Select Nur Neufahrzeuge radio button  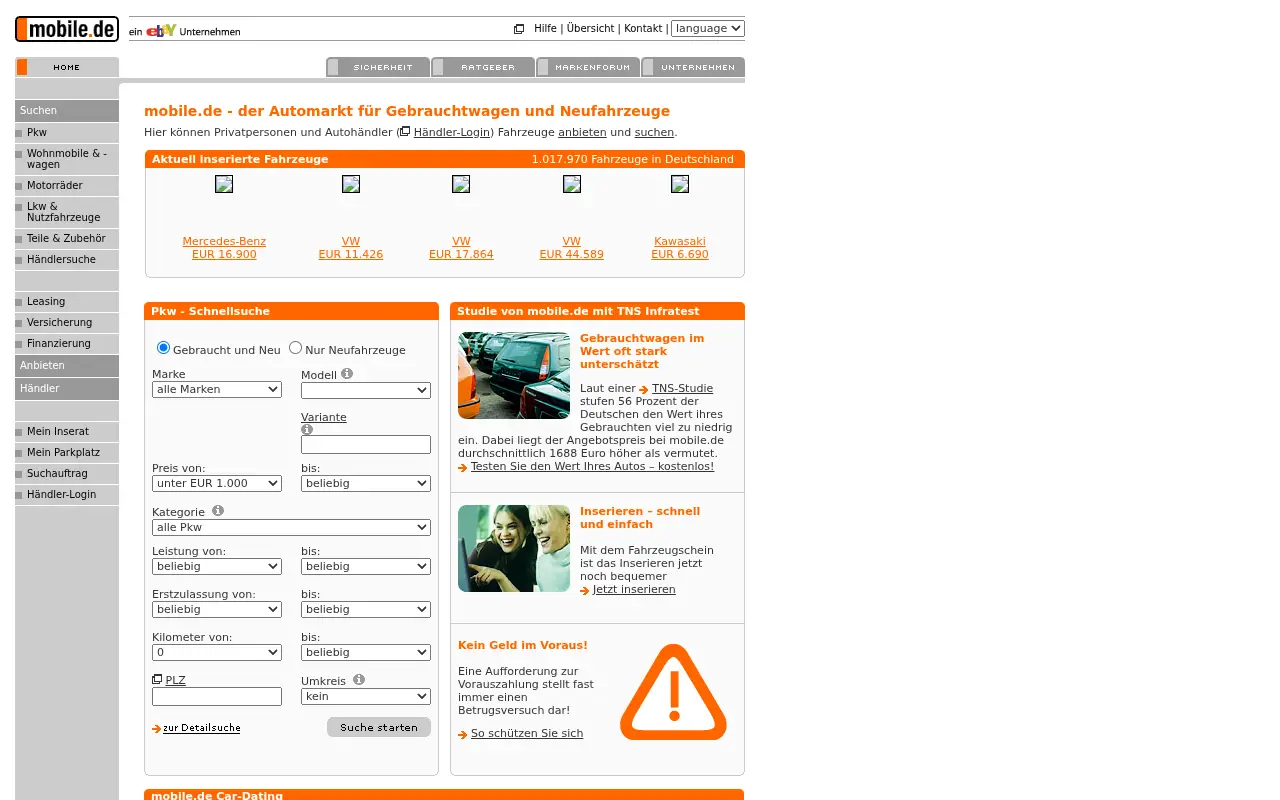point(295,348)
